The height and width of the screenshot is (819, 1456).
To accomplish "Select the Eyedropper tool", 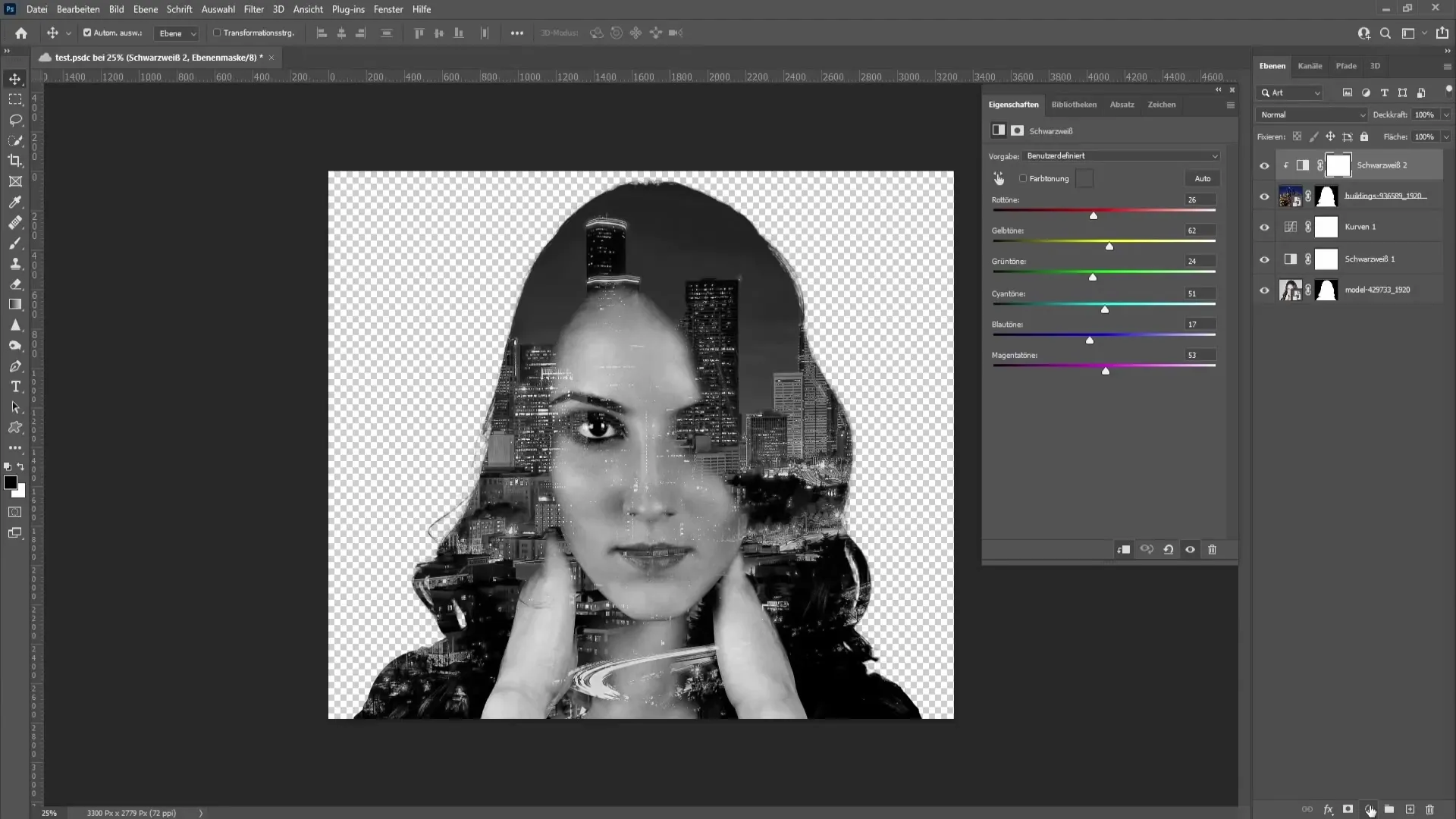I will tap(14, 201).
